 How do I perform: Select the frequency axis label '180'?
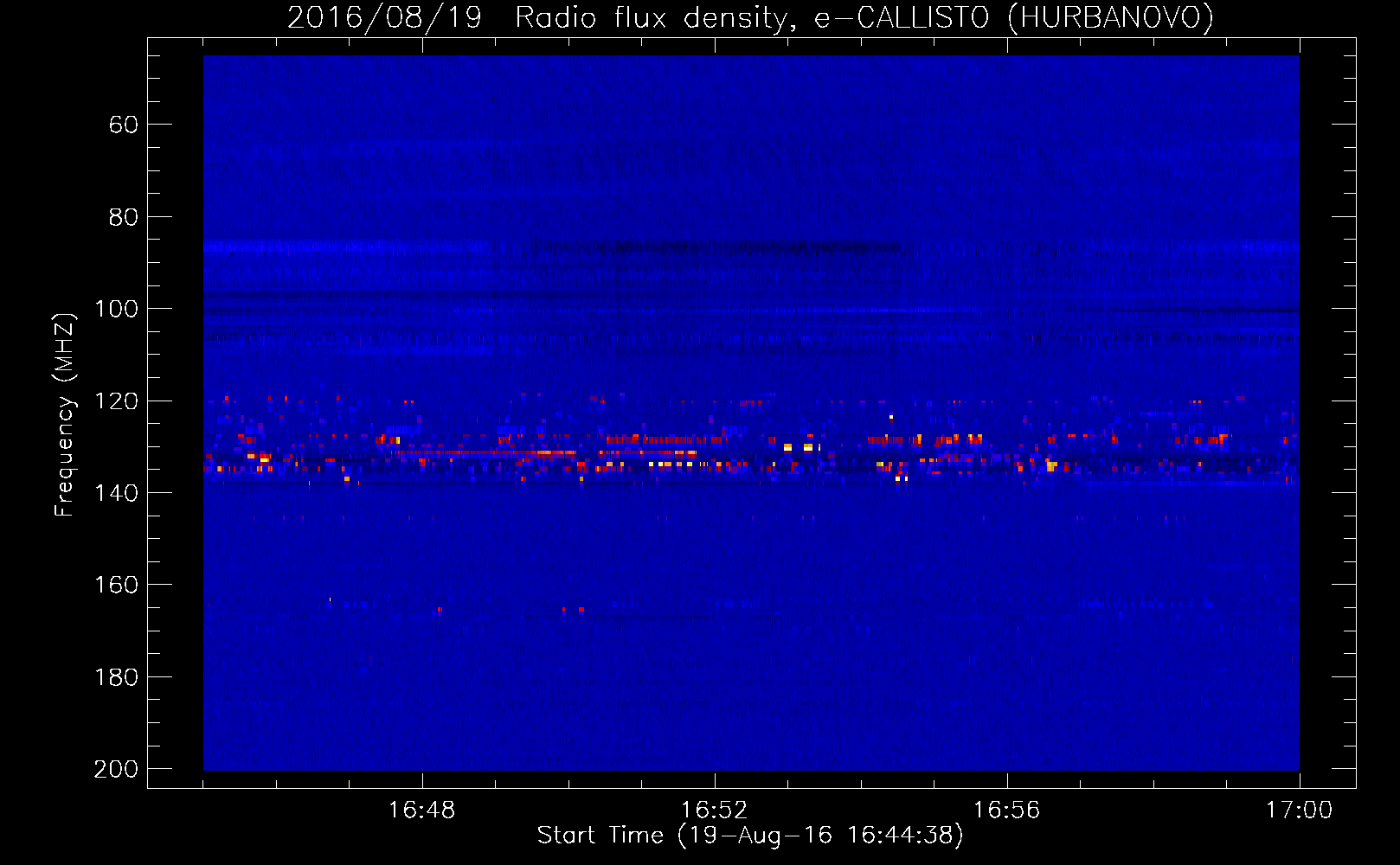pos(117,677)
